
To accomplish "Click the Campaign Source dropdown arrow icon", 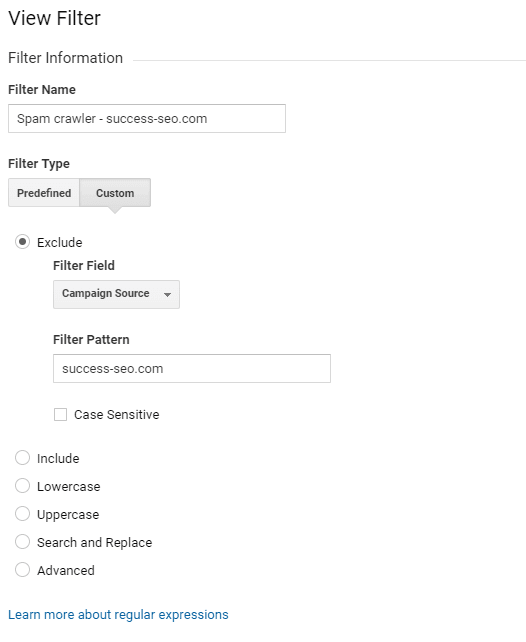I will coord(167,294).
